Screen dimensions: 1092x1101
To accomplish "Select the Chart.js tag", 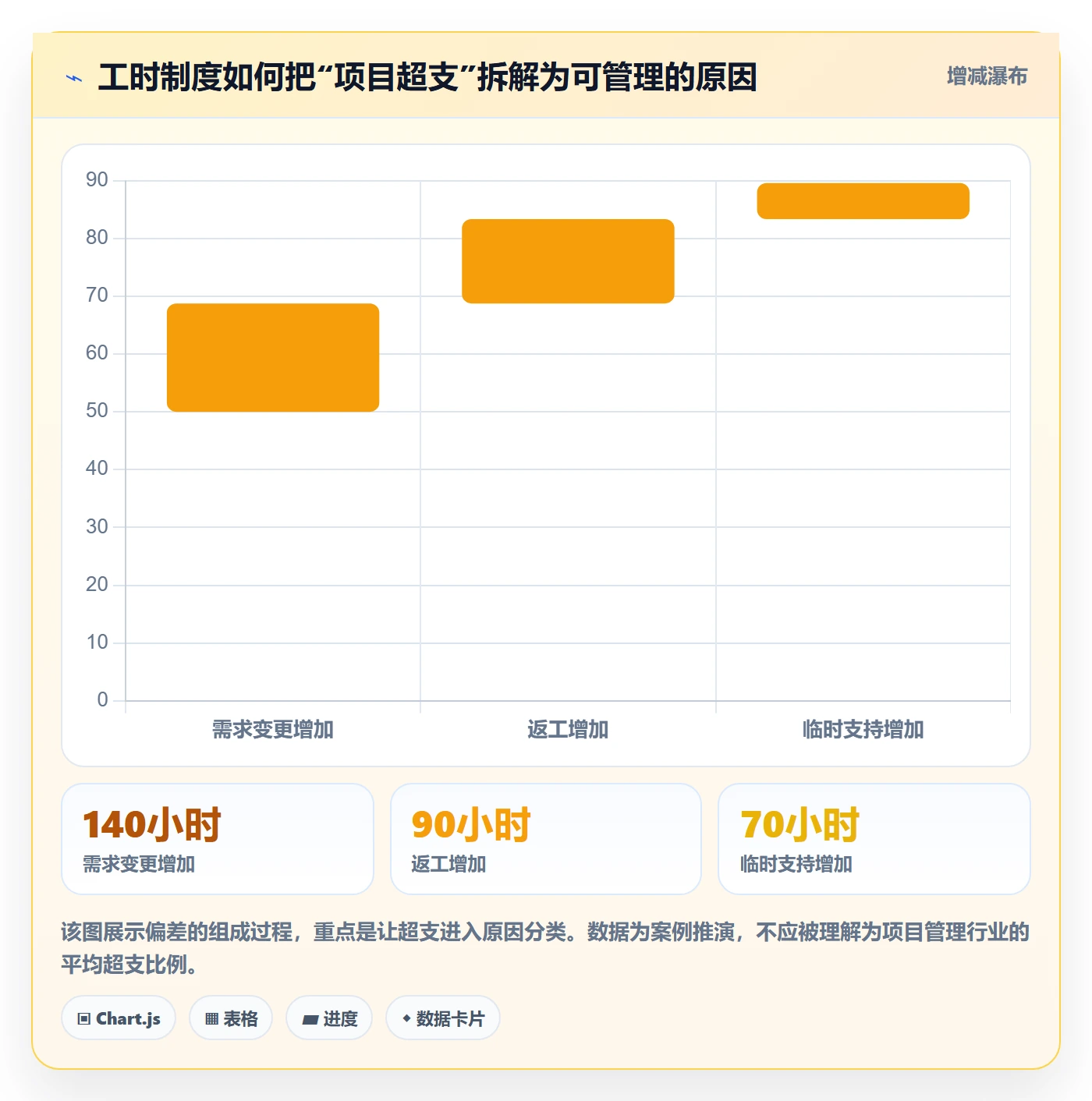I will point(119,1018).
